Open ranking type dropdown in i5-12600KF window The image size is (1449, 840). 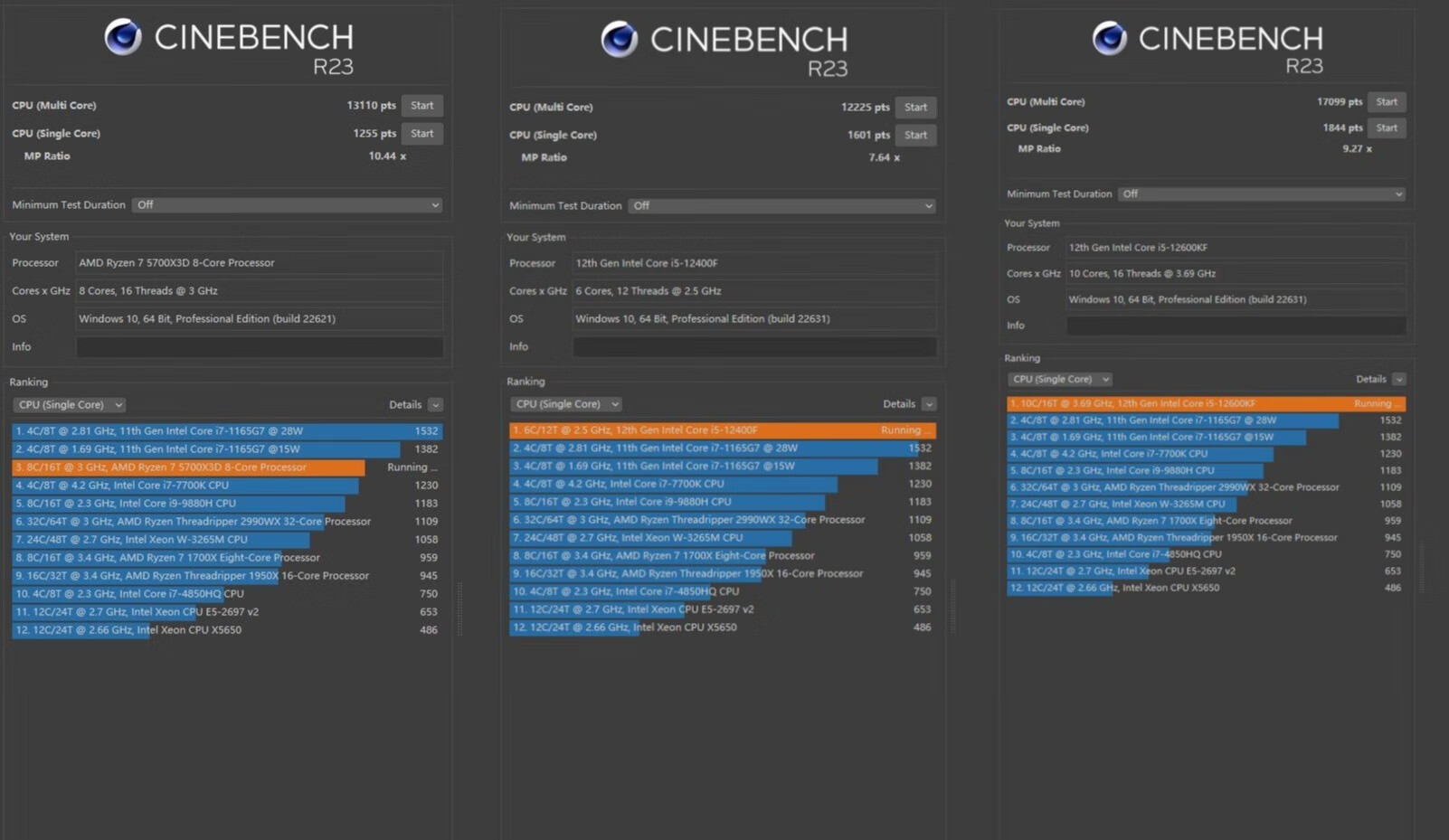tap(1059, 380)
